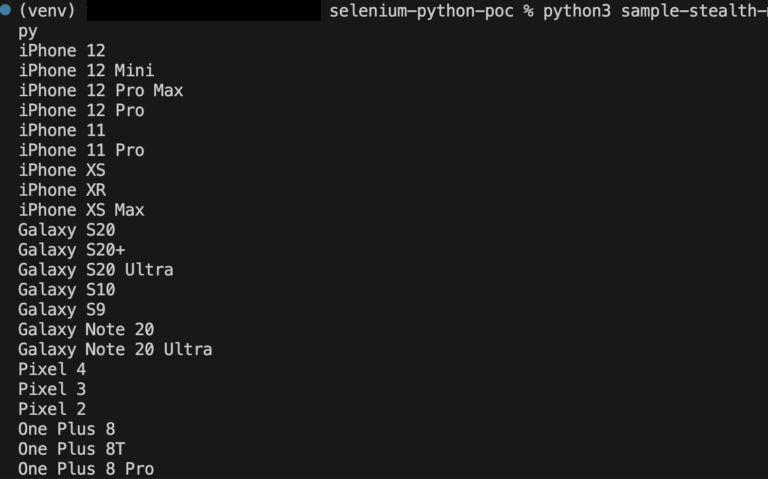Click the One Plus 8T line
The width and height of the screenshot is (768, 479).
(x=72, y=449)
